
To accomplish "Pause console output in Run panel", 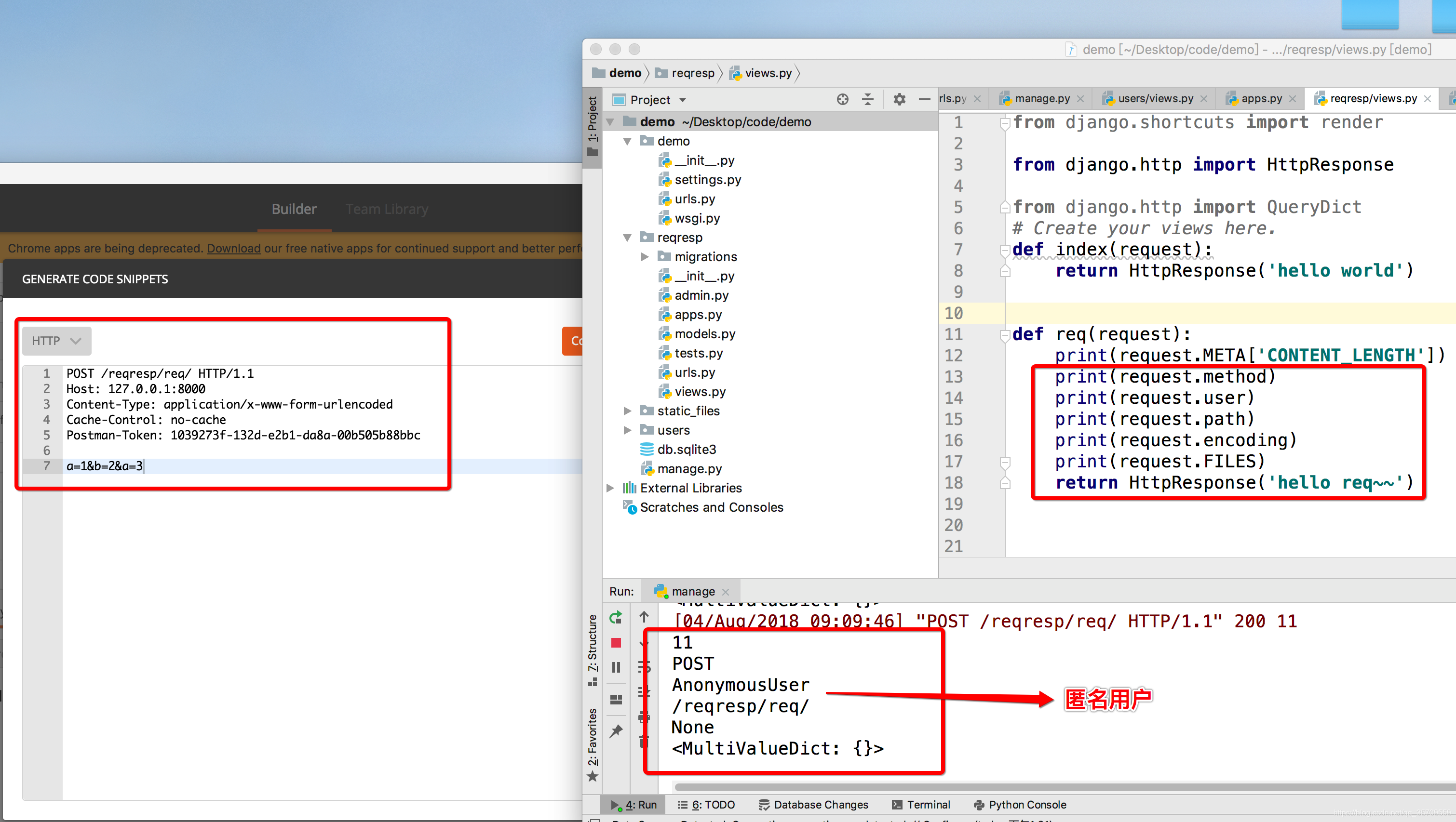I will tap(616, 668).
